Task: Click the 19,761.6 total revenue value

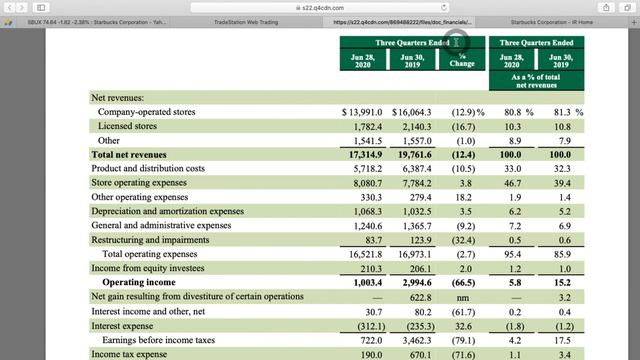Action: (x=415, y=155)
